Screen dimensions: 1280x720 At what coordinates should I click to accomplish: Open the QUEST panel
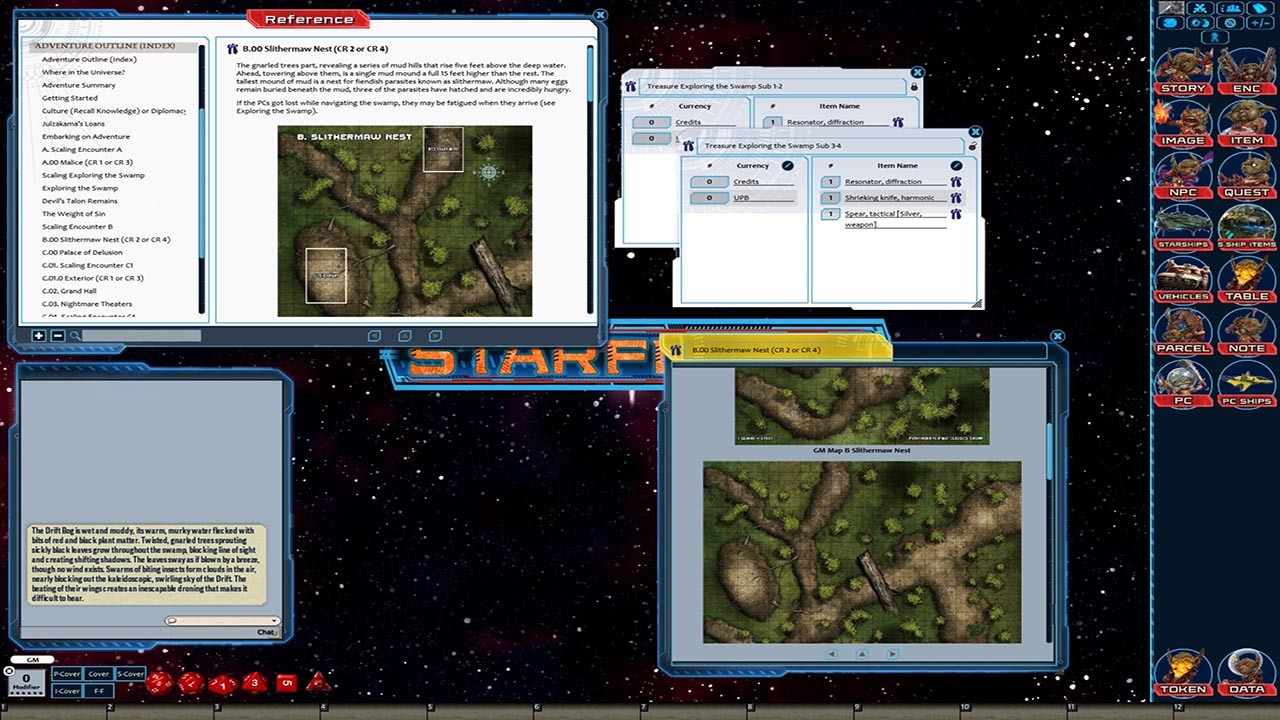click(x=1246, y=191)
